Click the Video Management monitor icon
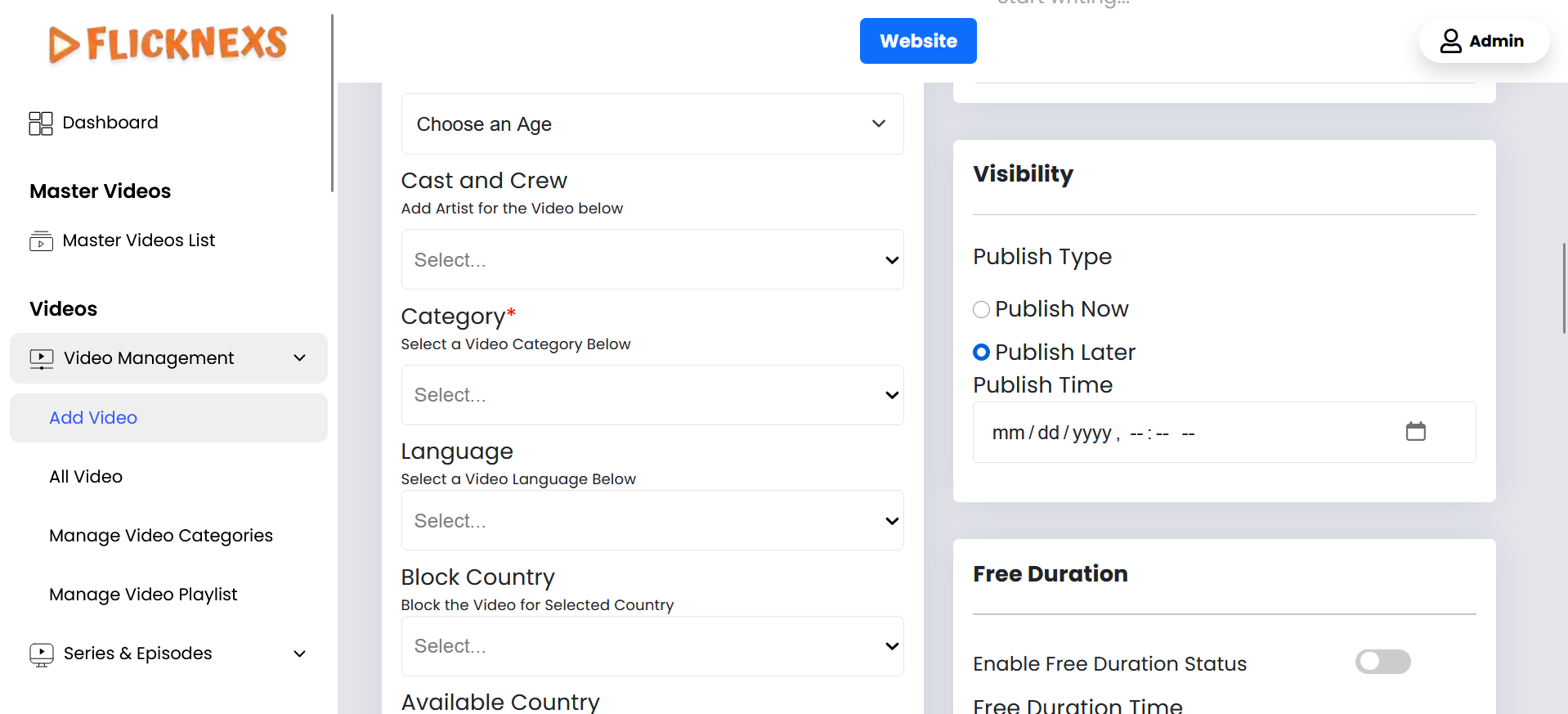 [x=42, y=358]
